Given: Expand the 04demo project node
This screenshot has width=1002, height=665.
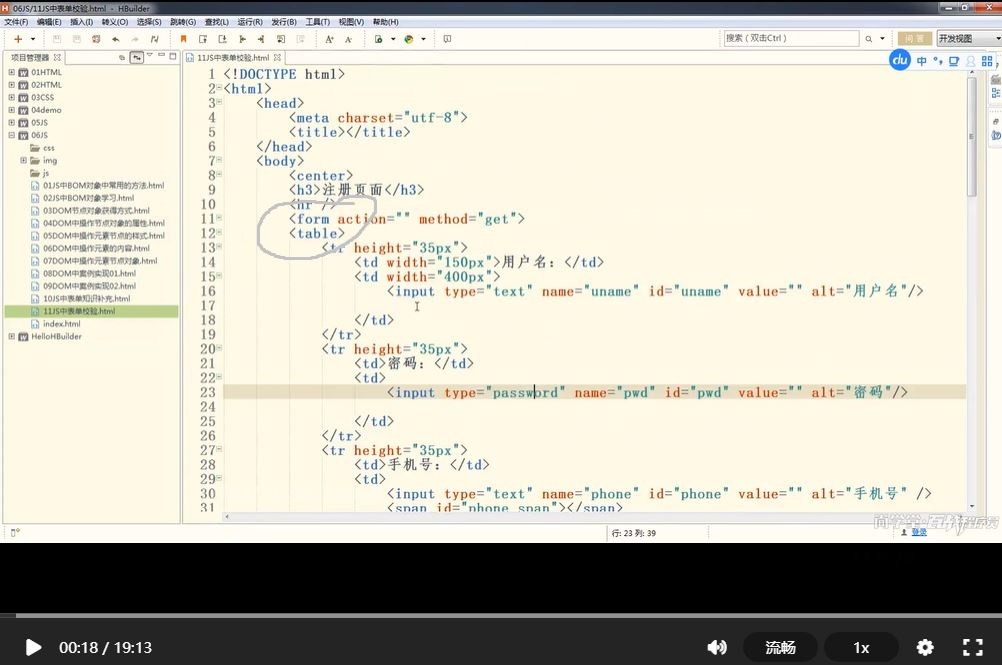Looking at the screenshot, I should coord(12,110).
